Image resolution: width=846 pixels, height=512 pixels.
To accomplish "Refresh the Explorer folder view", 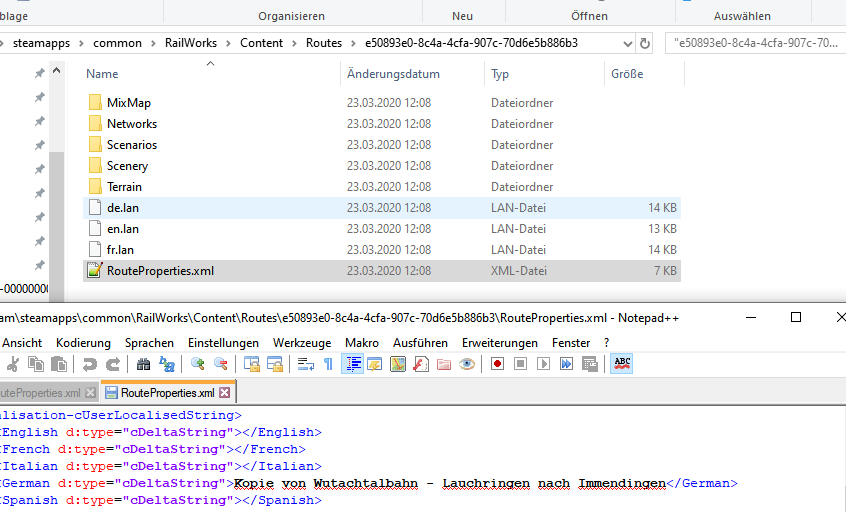I will click(x=646, y=43).
